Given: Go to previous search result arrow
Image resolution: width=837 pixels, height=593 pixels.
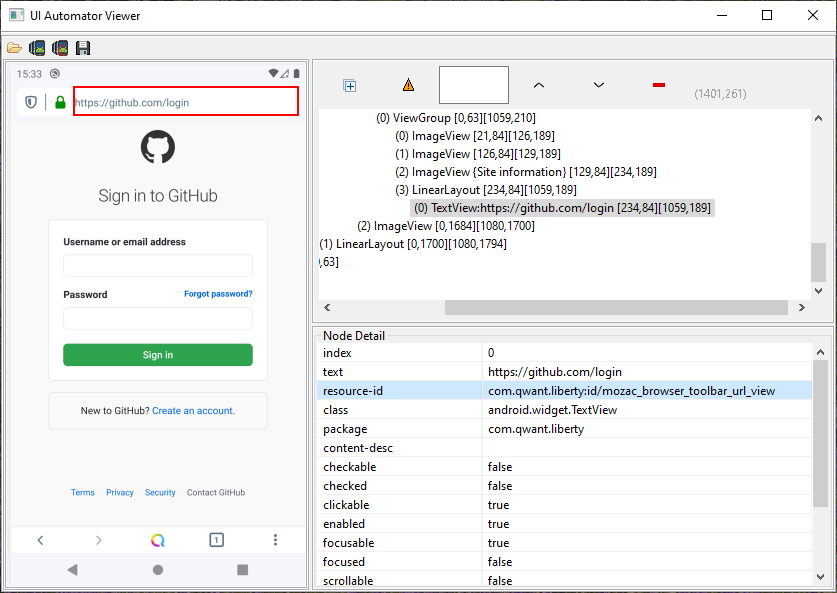Looking at the screenshot, I should 539,85.
